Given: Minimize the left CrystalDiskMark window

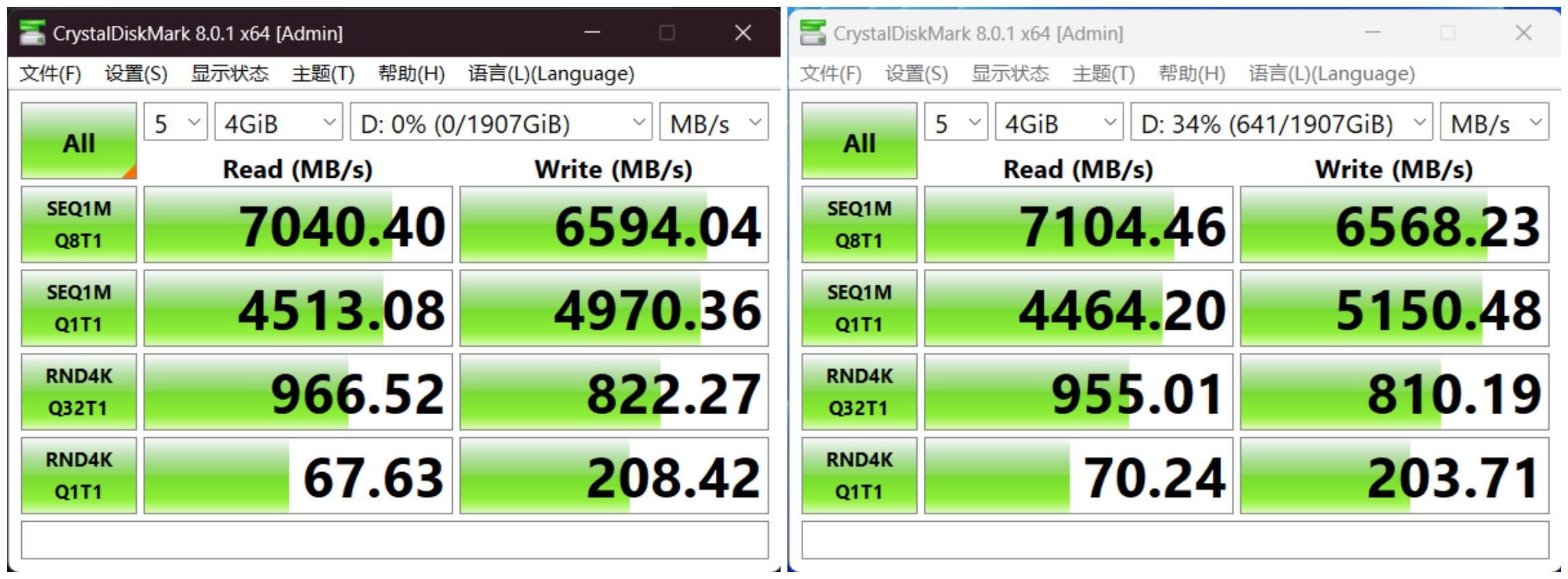Looking at the screenshot, I should point(592,33).
